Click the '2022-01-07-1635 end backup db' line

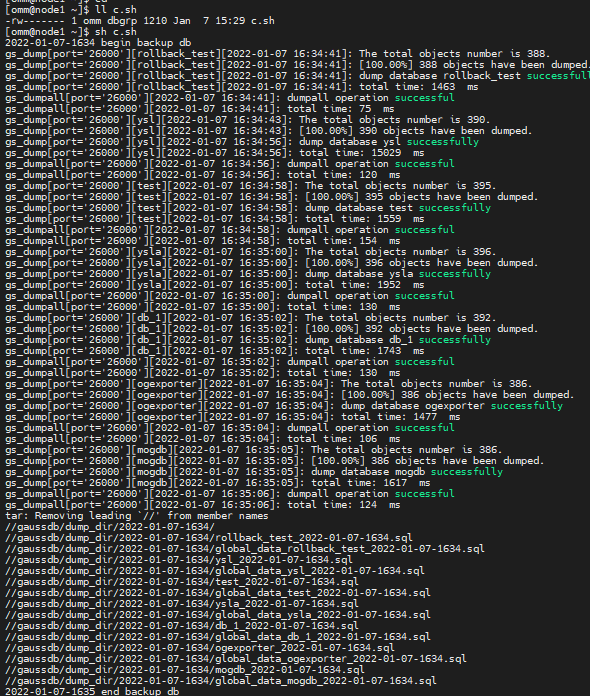pos(92,692)
